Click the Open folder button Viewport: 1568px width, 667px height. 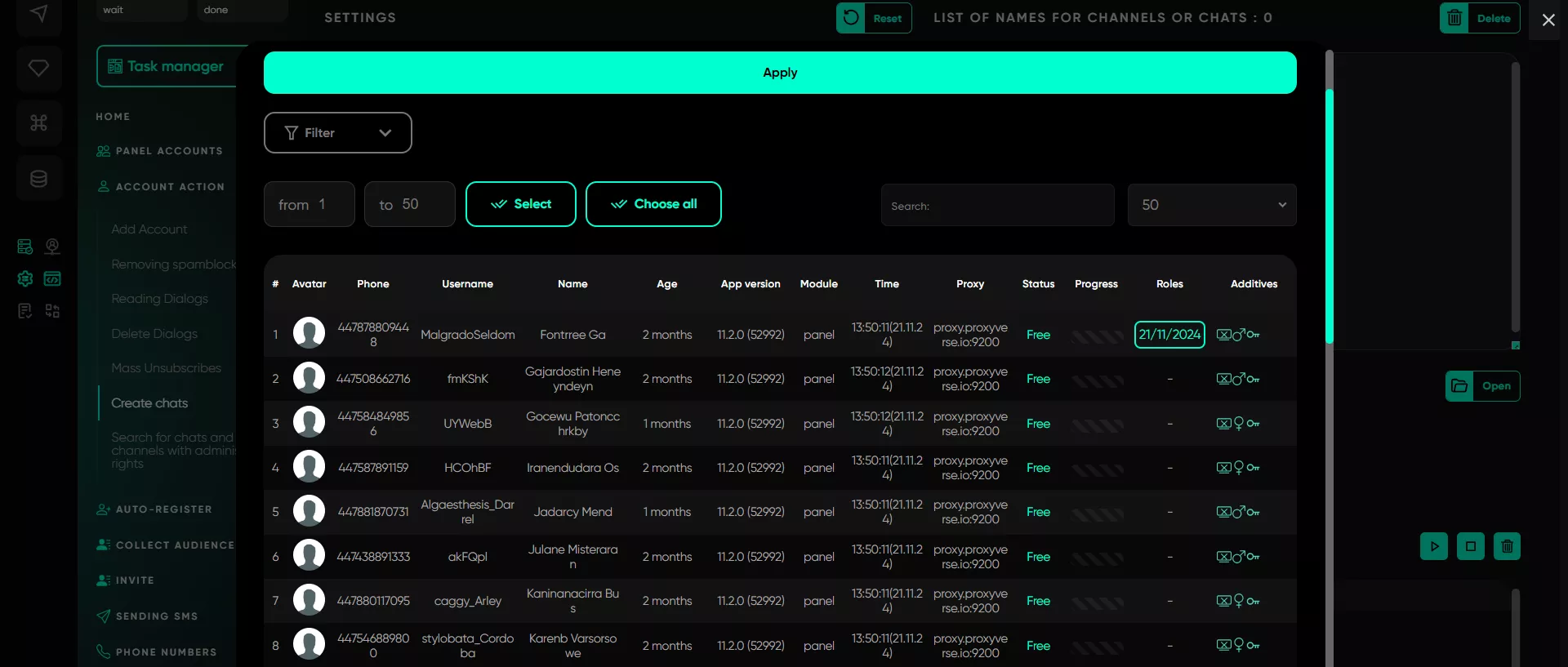coord(1483,386)
